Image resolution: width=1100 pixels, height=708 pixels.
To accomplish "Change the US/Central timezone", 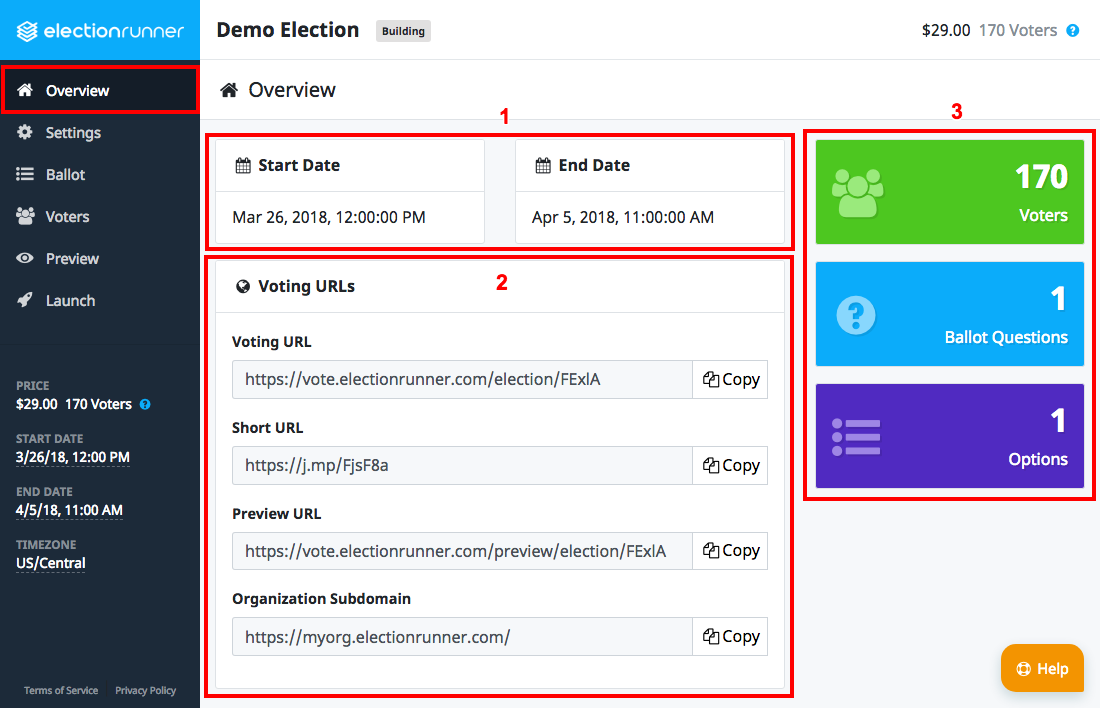I will 51,563.
